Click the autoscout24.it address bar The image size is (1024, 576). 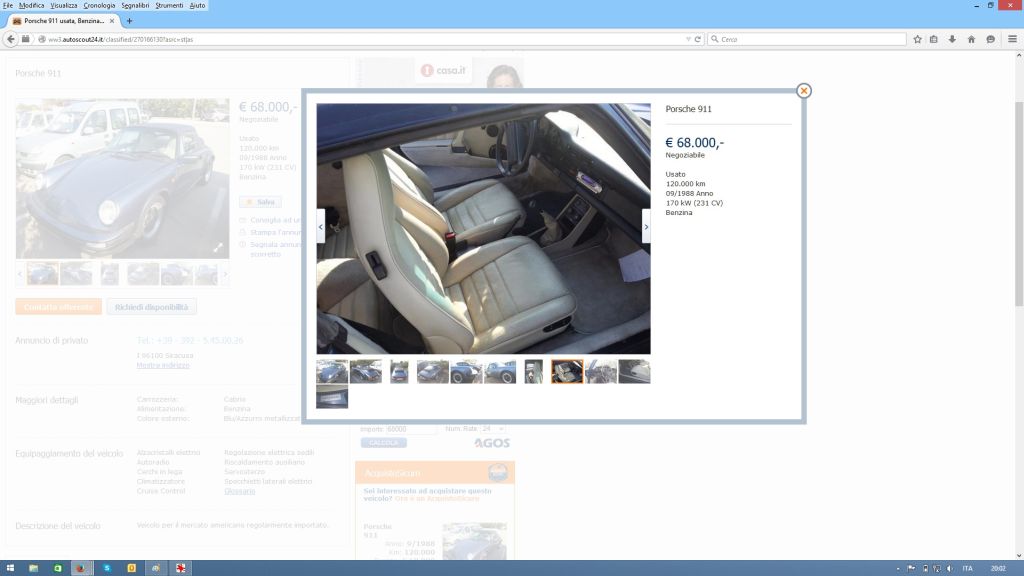click(x=366, y=39)
